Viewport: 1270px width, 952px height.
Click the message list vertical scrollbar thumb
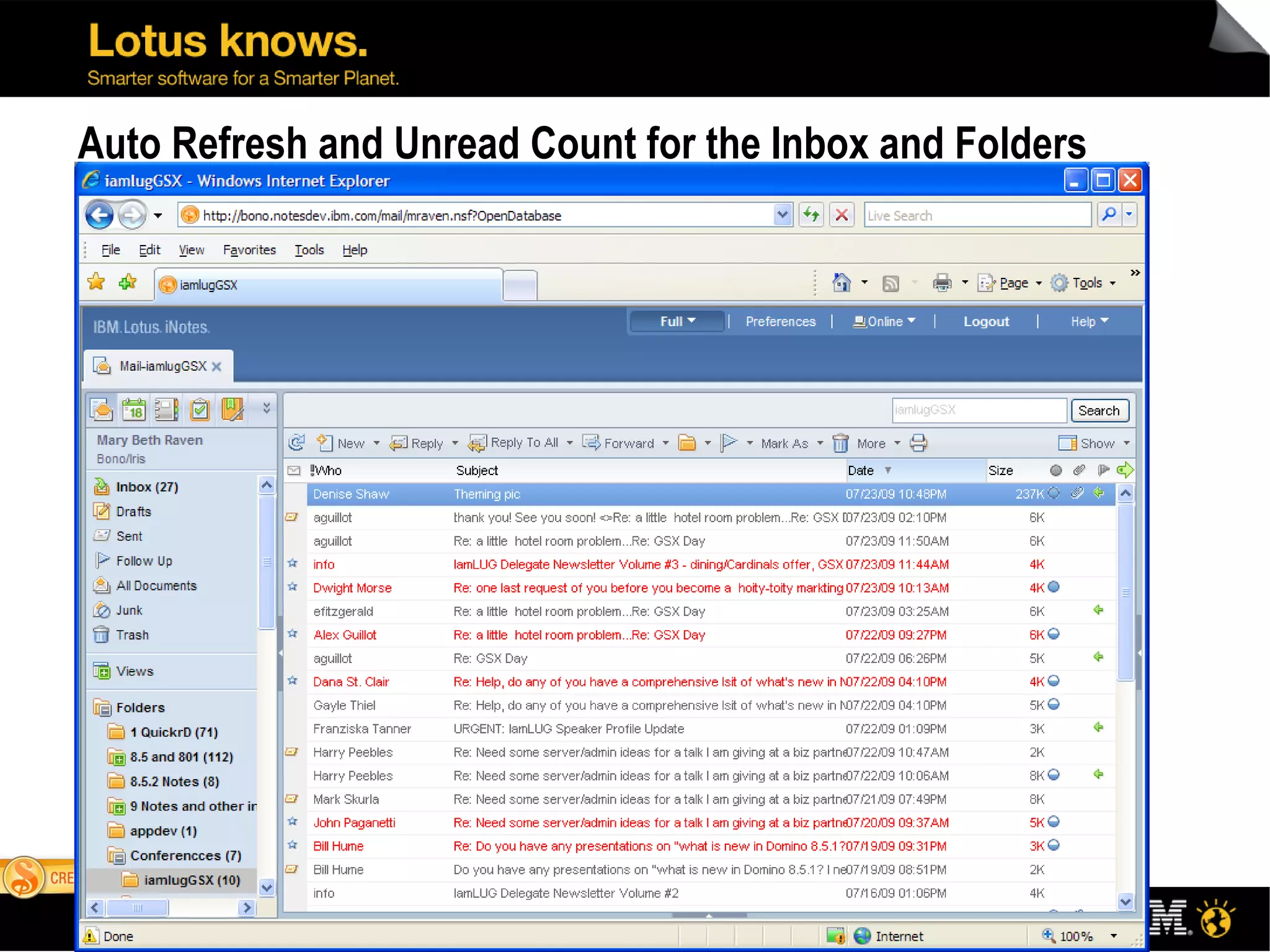pyautogui.click(x=1126, y=592)
